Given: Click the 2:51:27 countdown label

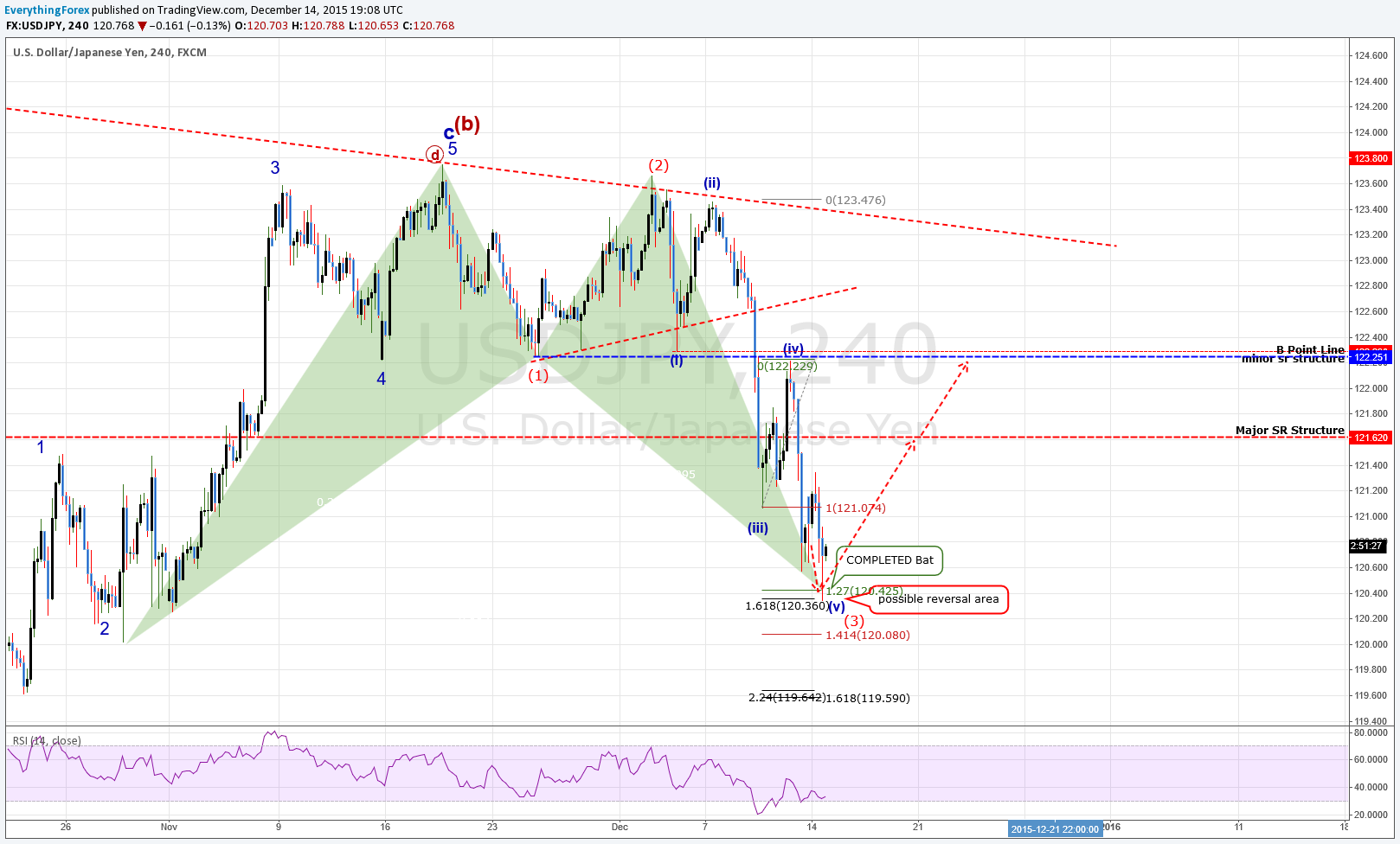Looking at the screenshot, I should tap(1368, 546).
